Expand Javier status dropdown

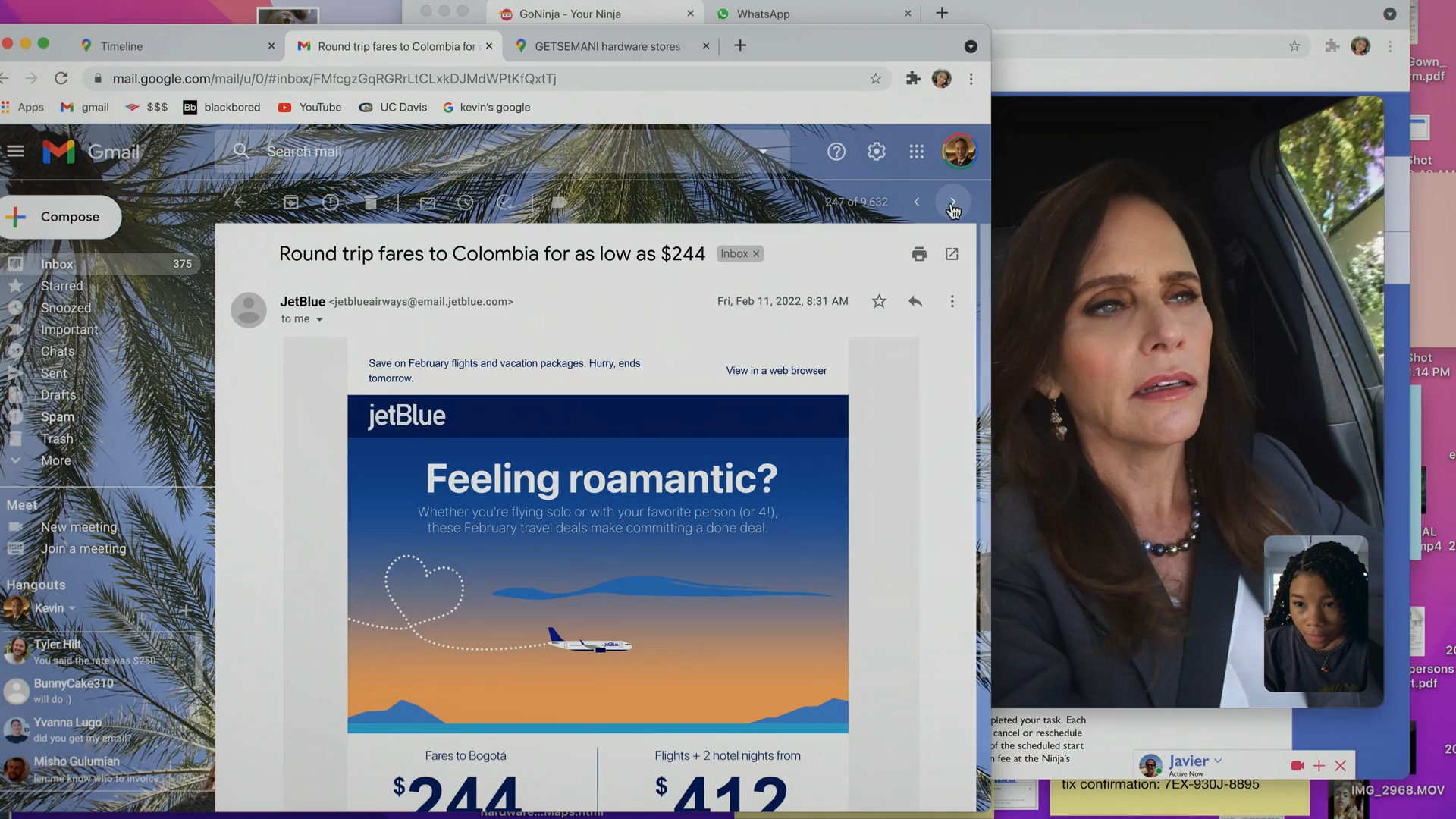[x=1218, y=761]
